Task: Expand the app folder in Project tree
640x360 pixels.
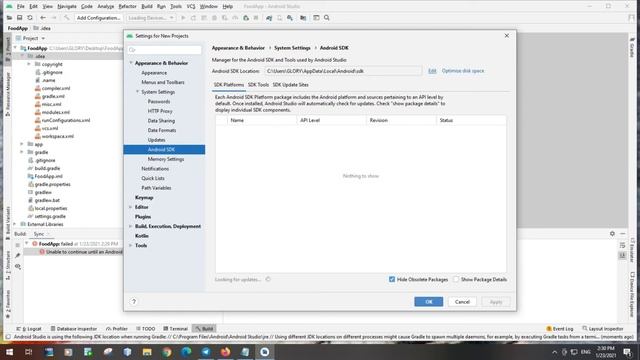Action: click(x=22, y=144)
